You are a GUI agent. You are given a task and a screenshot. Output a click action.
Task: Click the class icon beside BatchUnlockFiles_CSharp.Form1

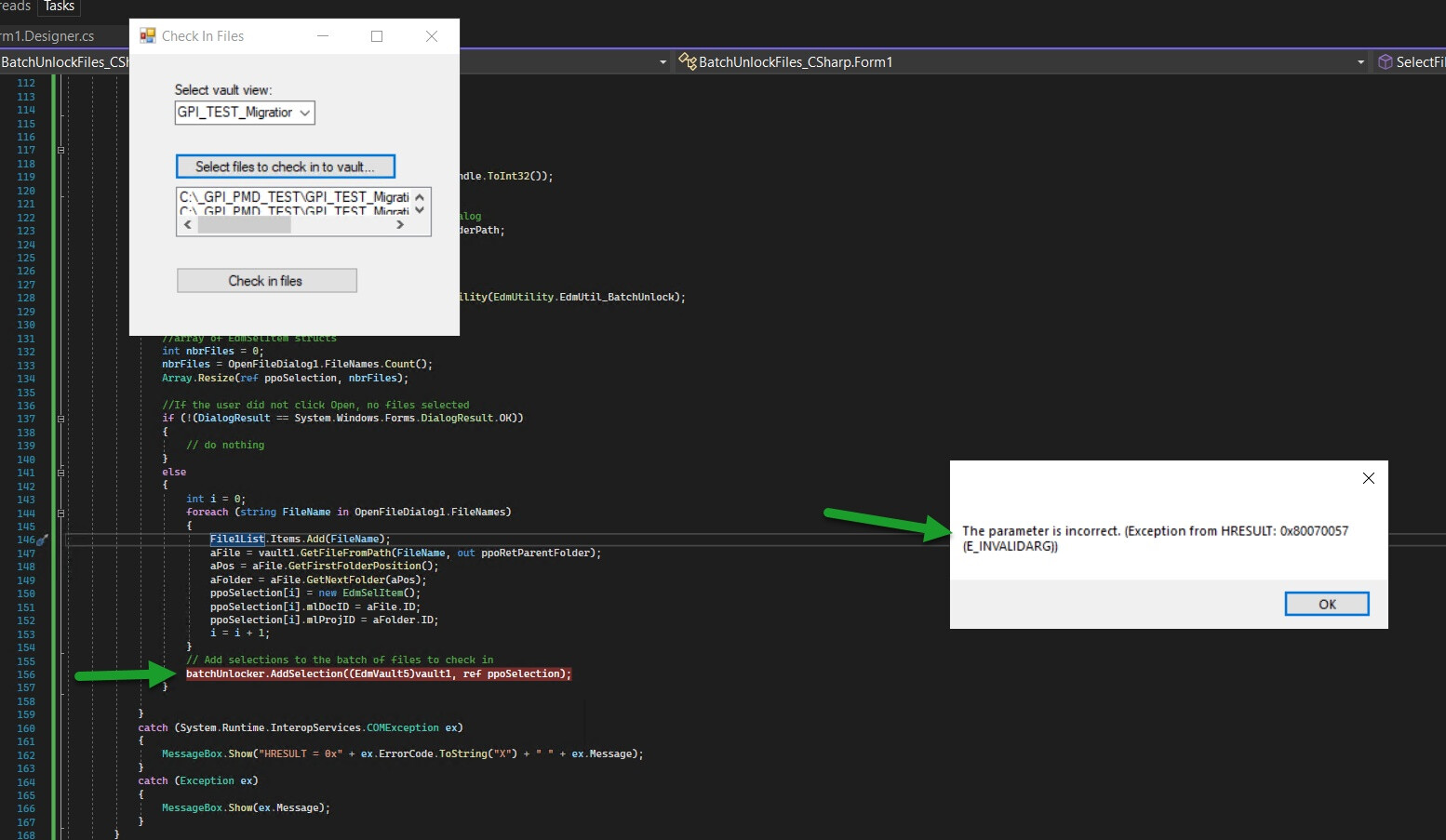coord(688,61)
